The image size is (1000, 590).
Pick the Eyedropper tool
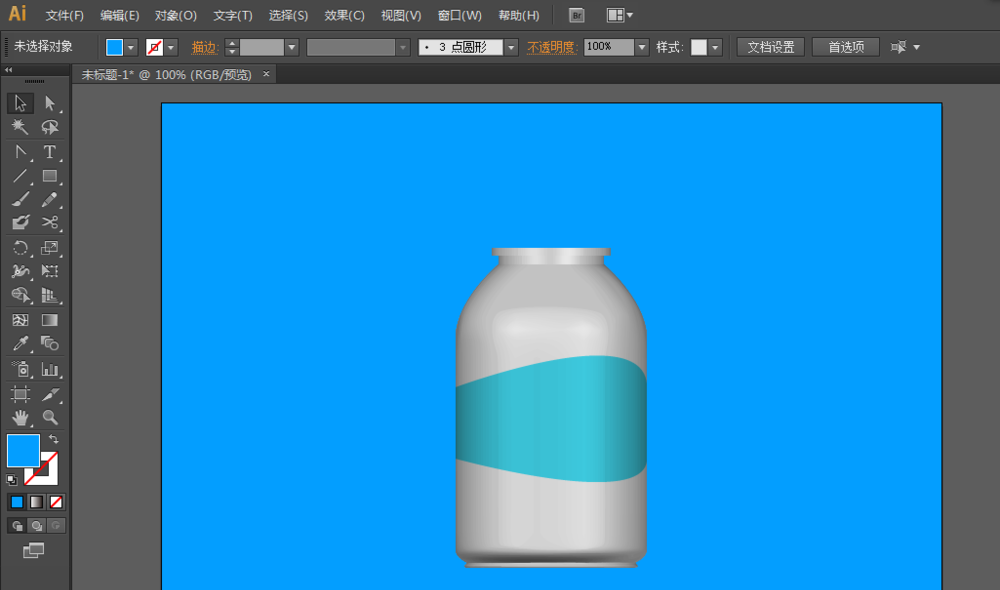point(20,344)
